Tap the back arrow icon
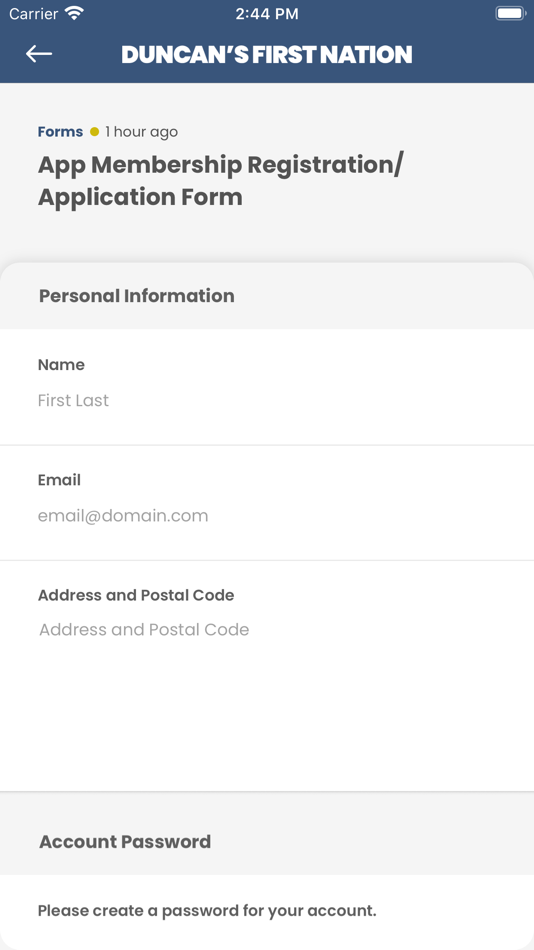Viewport: 534px width, 950px height. coord(39,54)
